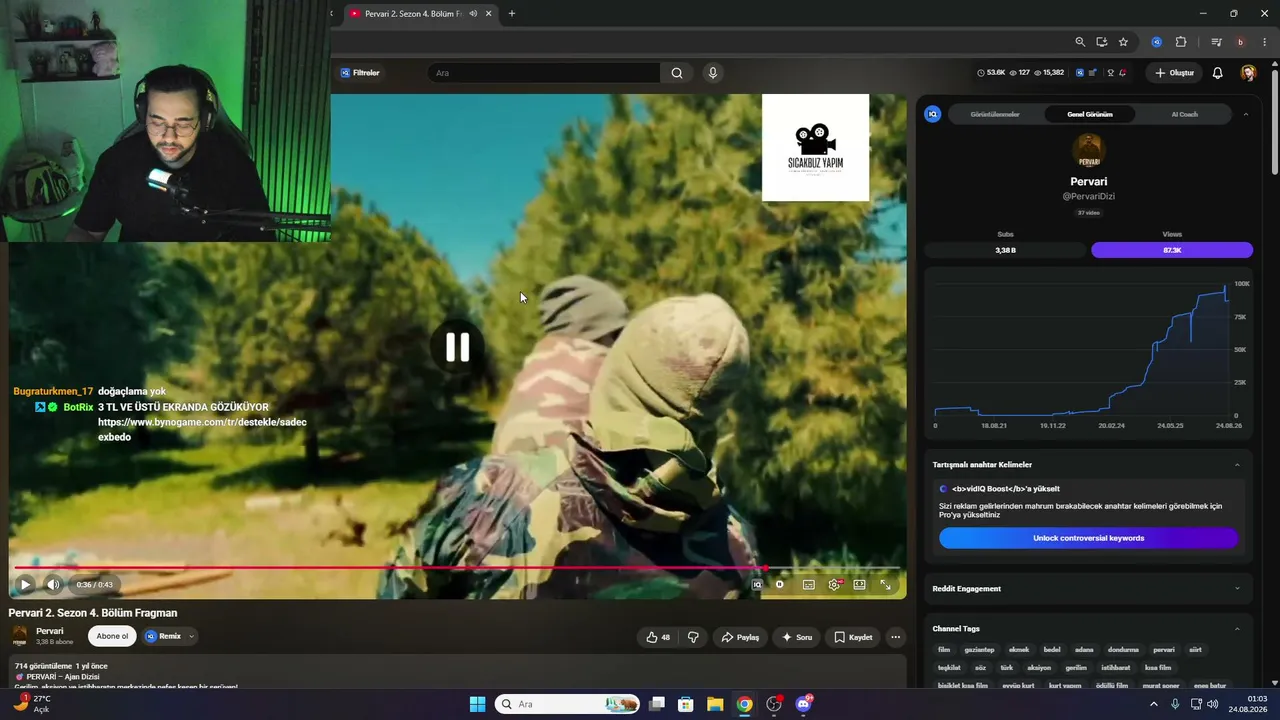
Task: Start voice search with microphone icon
Action: (x=712, y=73)
